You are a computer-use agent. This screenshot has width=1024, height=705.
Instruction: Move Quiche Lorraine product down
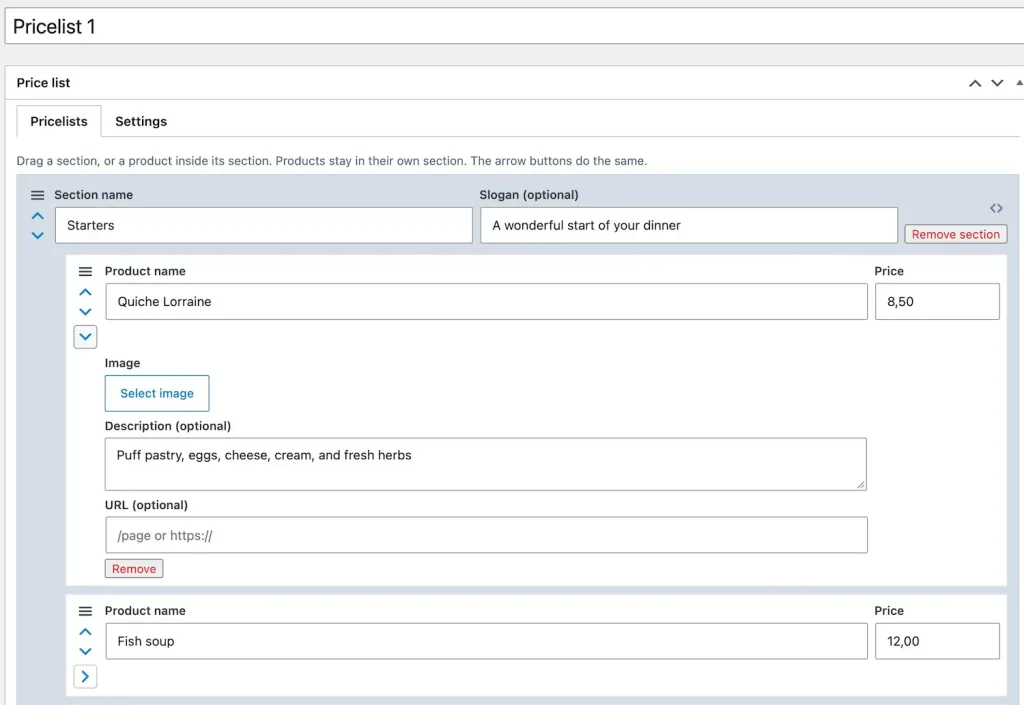[x=85, y=311]
